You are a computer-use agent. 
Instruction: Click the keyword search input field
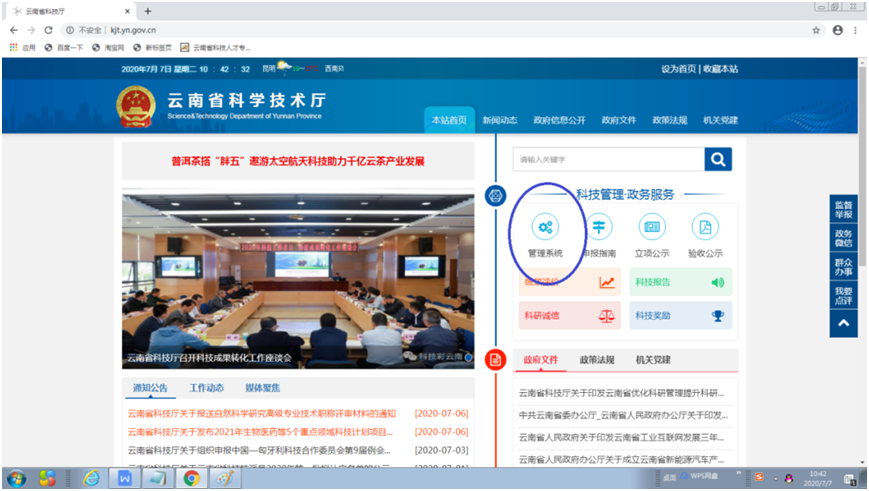click(609, 160)
